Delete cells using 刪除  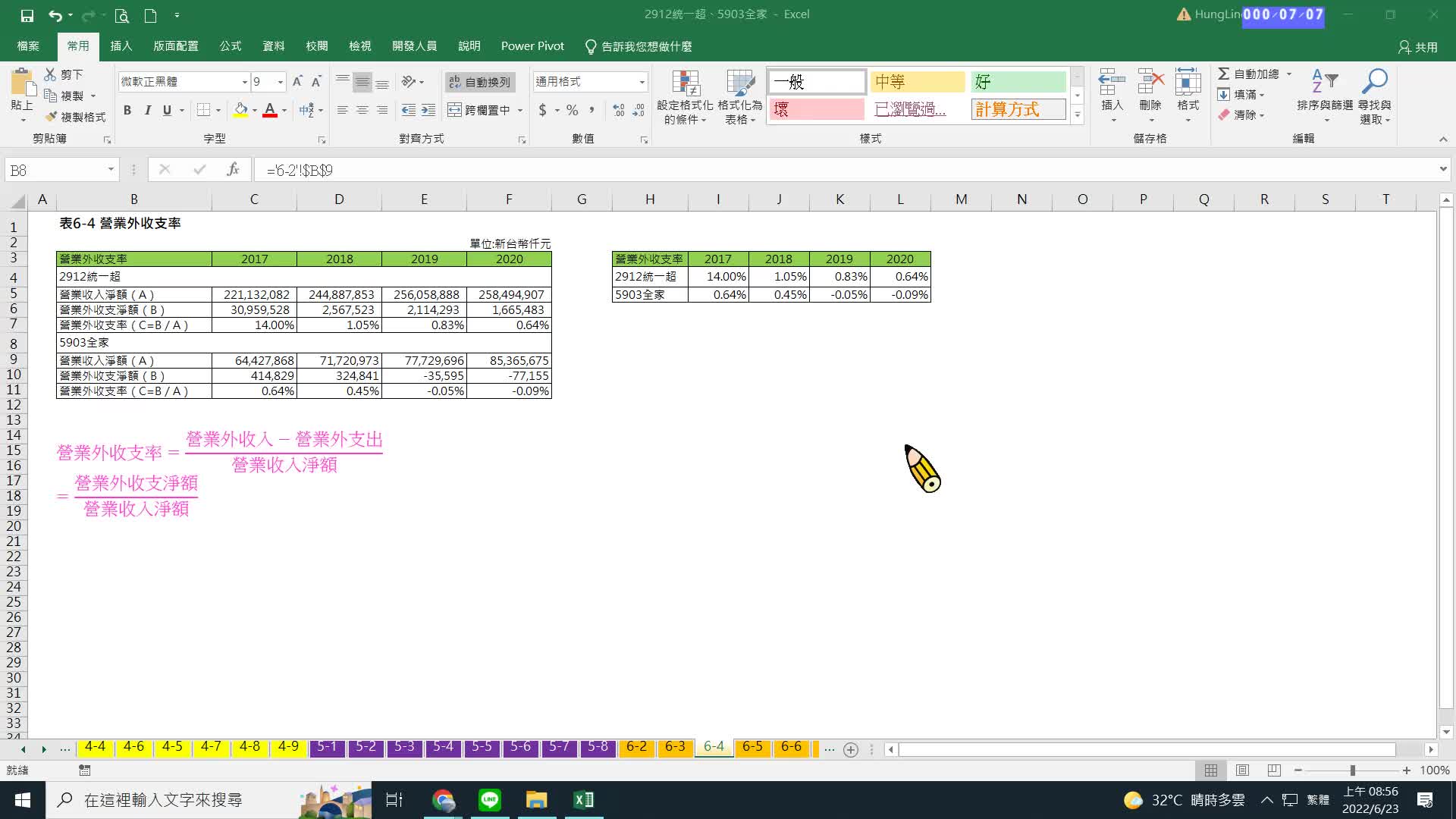point(1150,95)
